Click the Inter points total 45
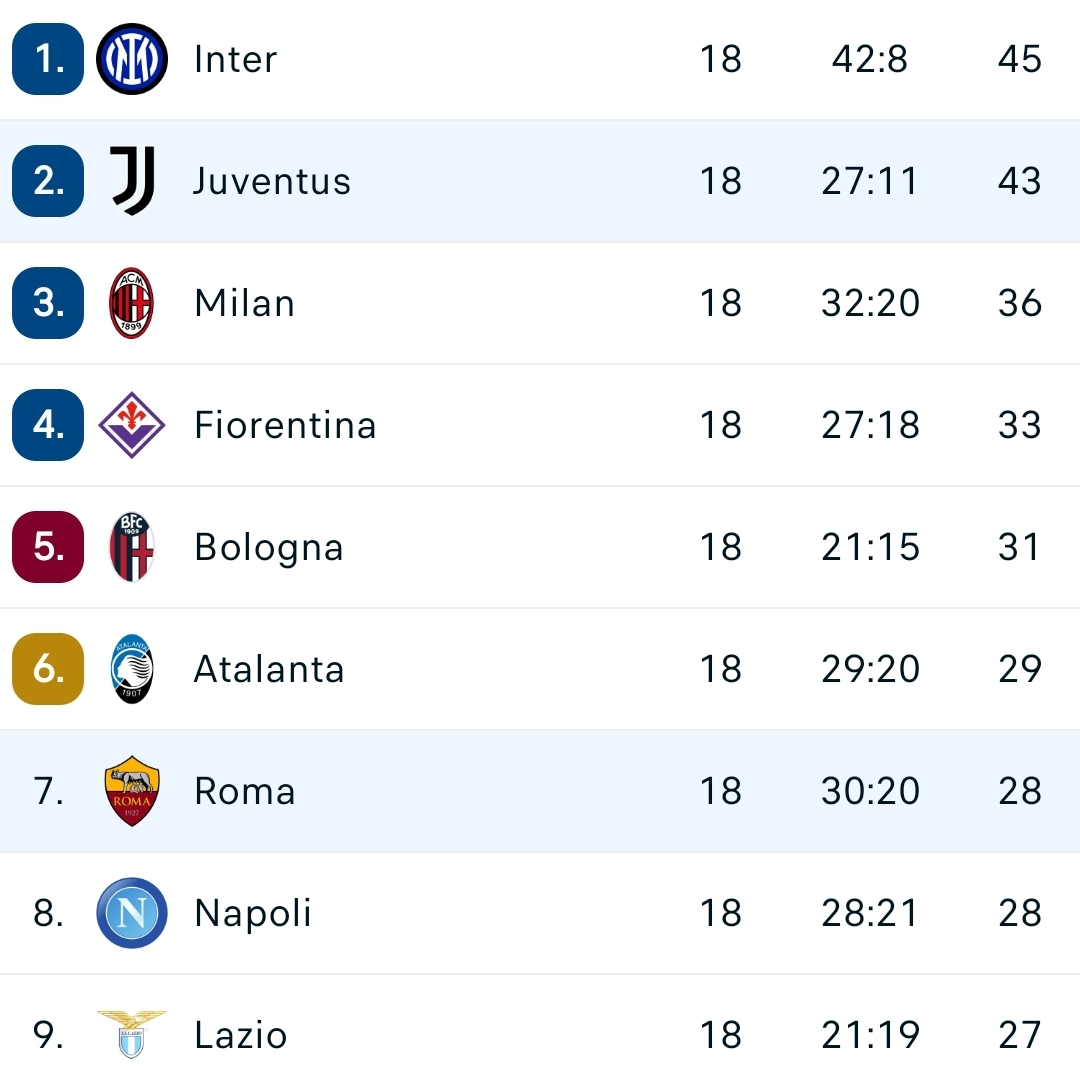 tap(1019, 59)
